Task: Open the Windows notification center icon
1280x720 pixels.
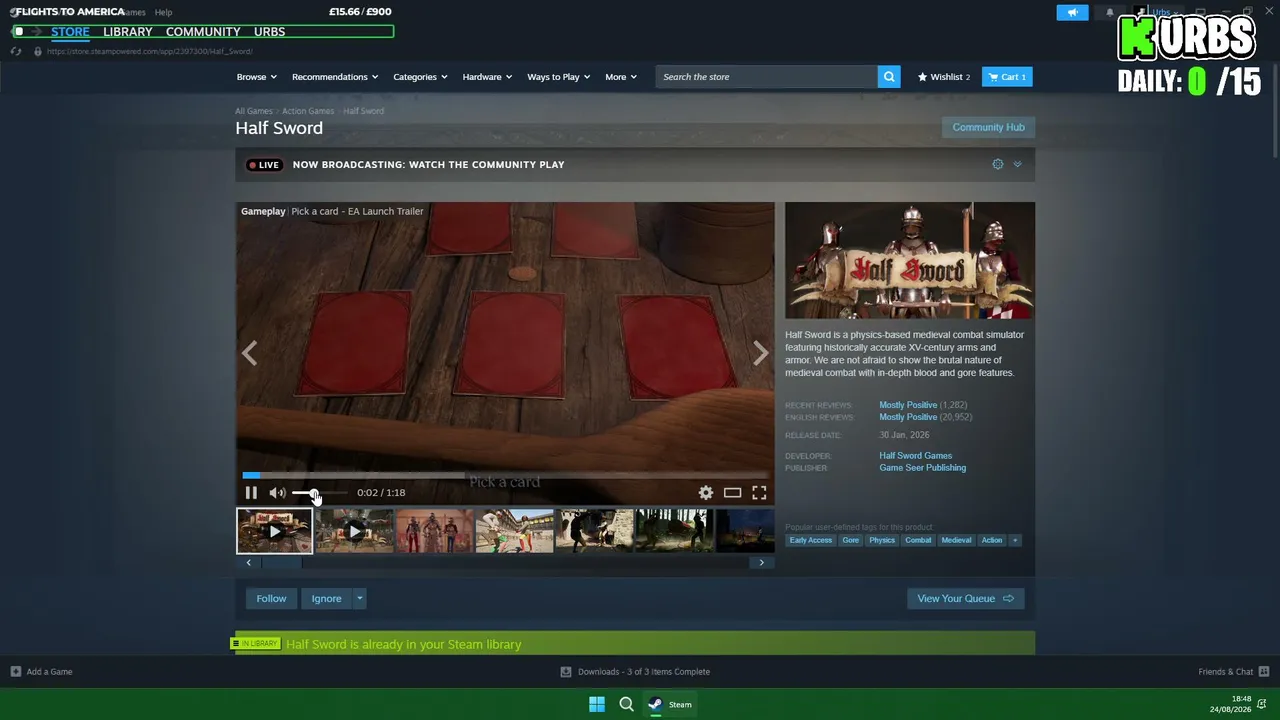Action: (1262, 704)
